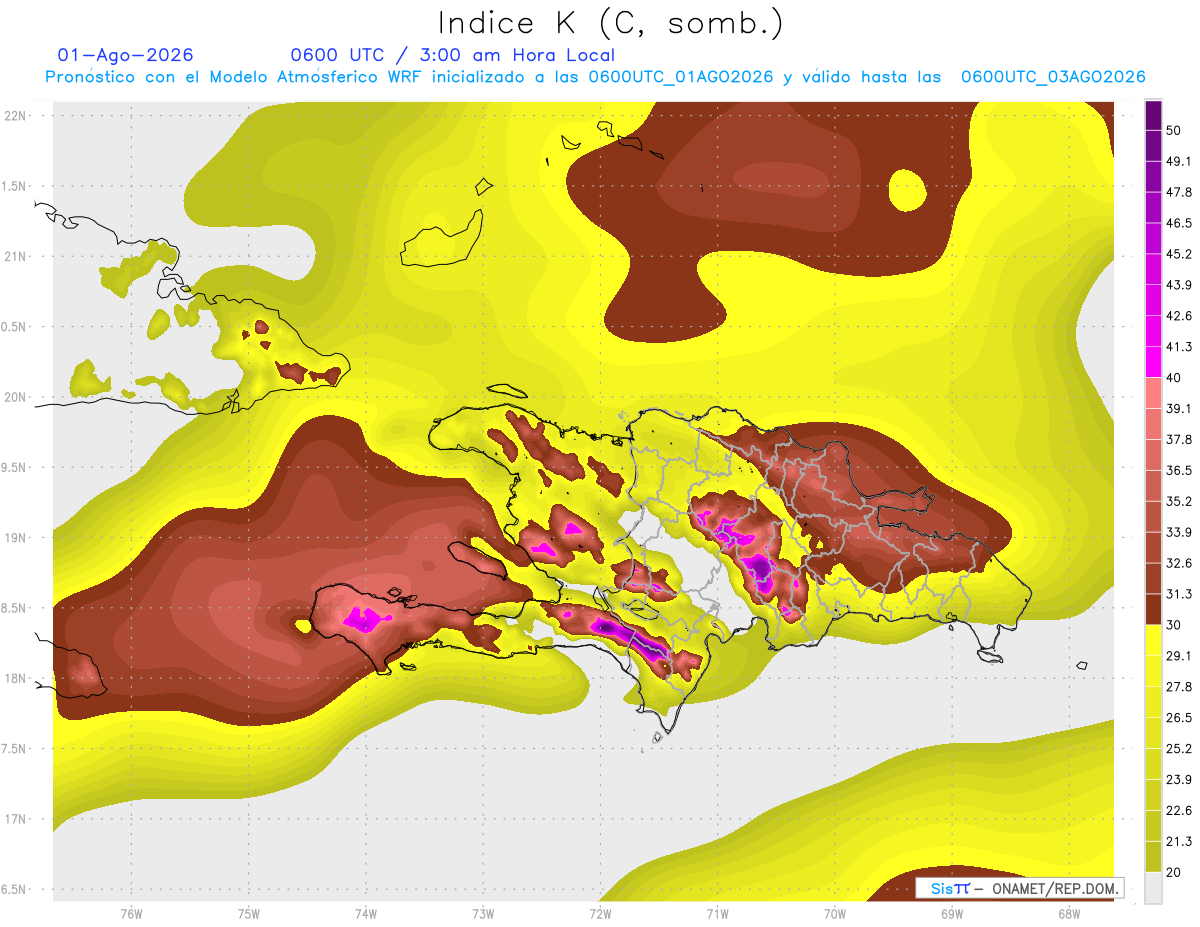This screenshot has width=1200, height=927.
Task: Click the '76W' longitude label
Action: point(131,914)
